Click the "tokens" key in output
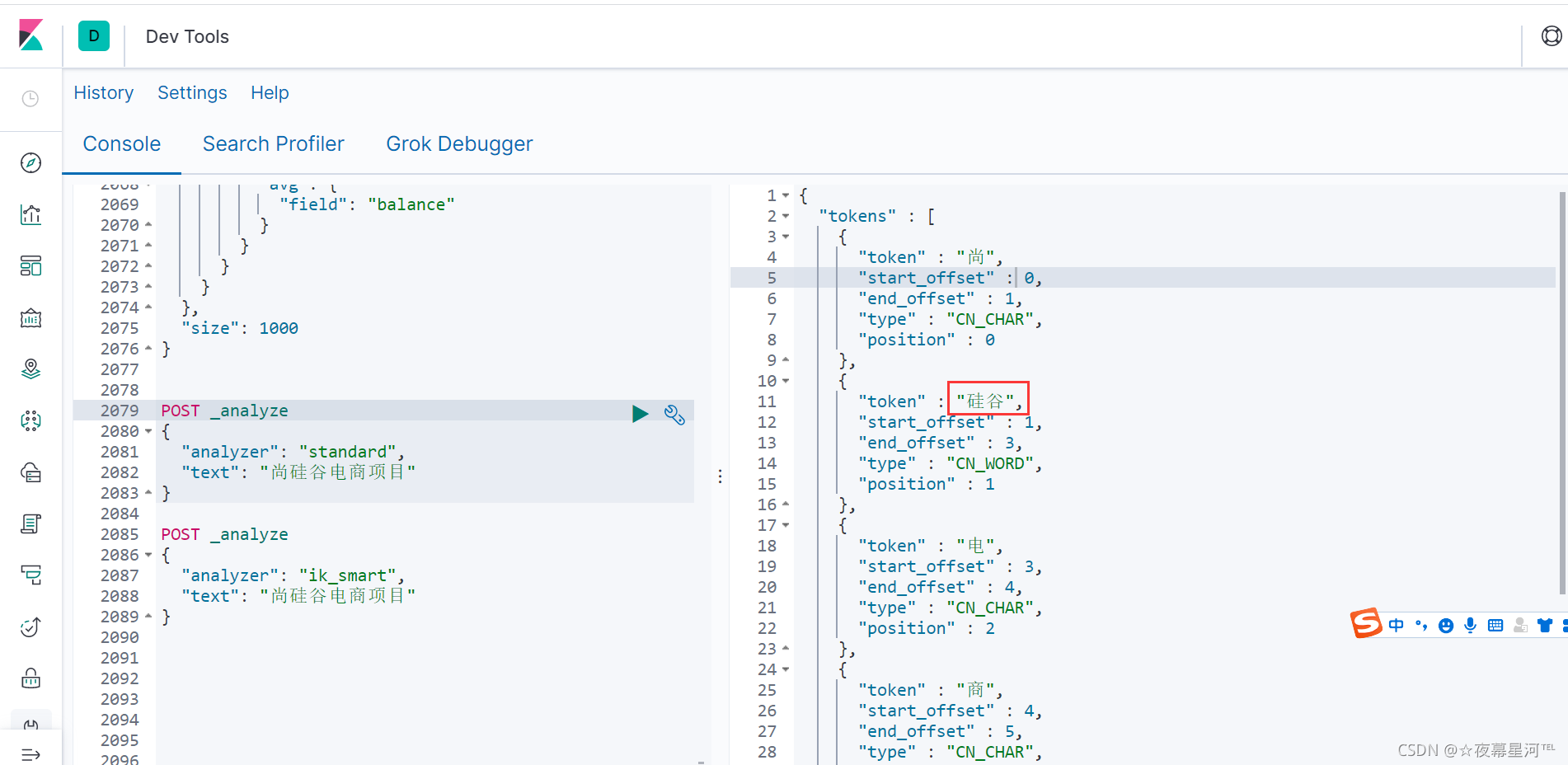Viewport: 1568px width, 765px height. click(x=857, y=216)
